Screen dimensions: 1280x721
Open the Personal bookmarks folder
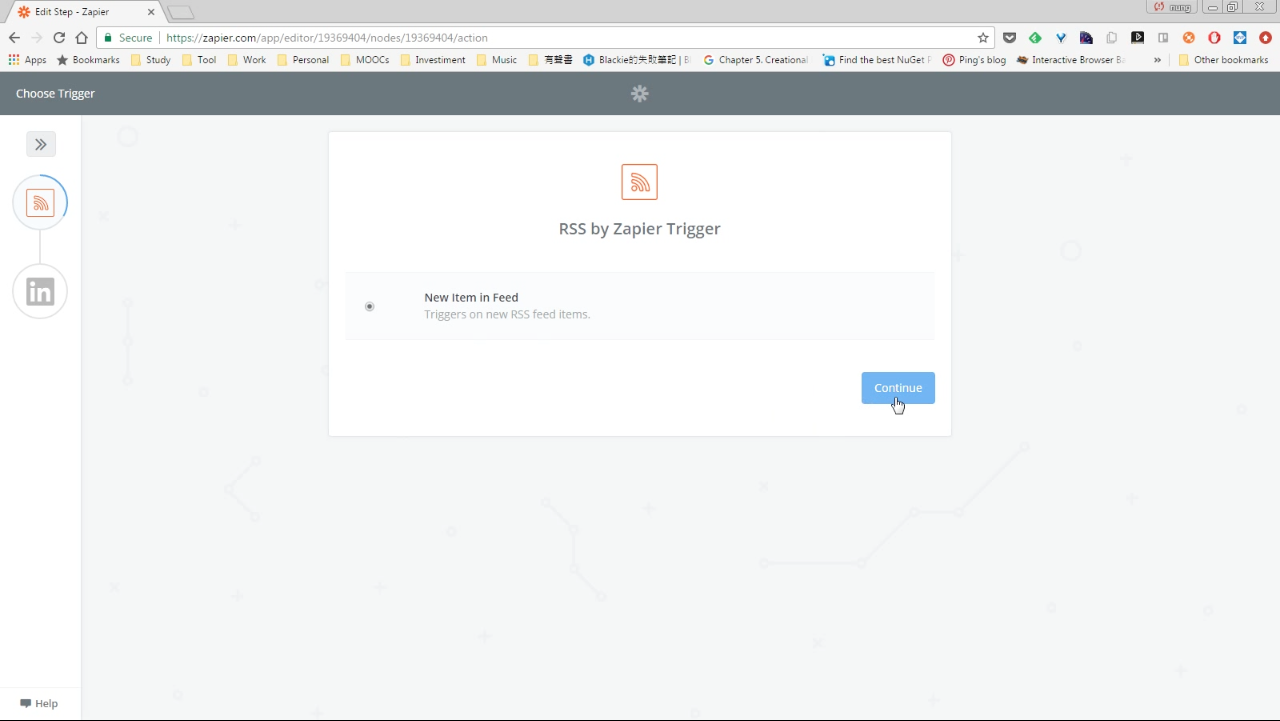tap(303, 60)
